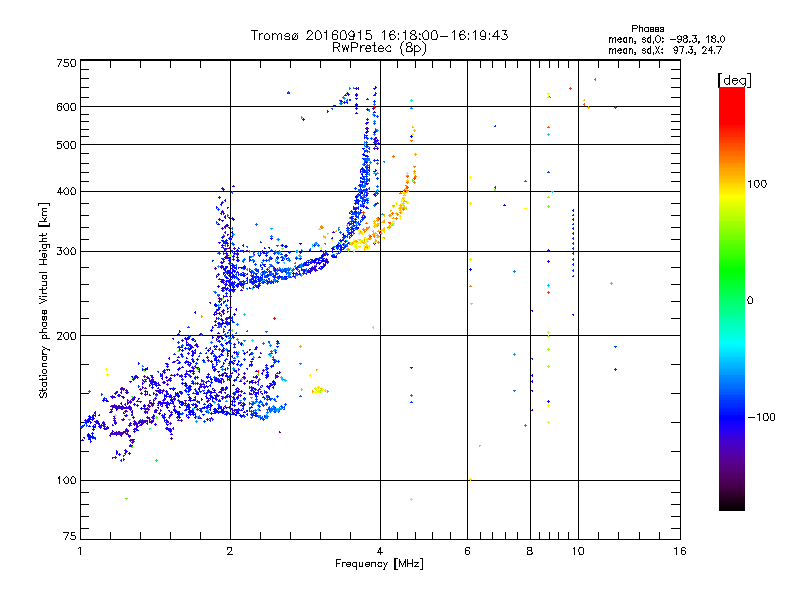Click the y-axis label '600'
Screen dimensions: 800x600
[66, 107]
